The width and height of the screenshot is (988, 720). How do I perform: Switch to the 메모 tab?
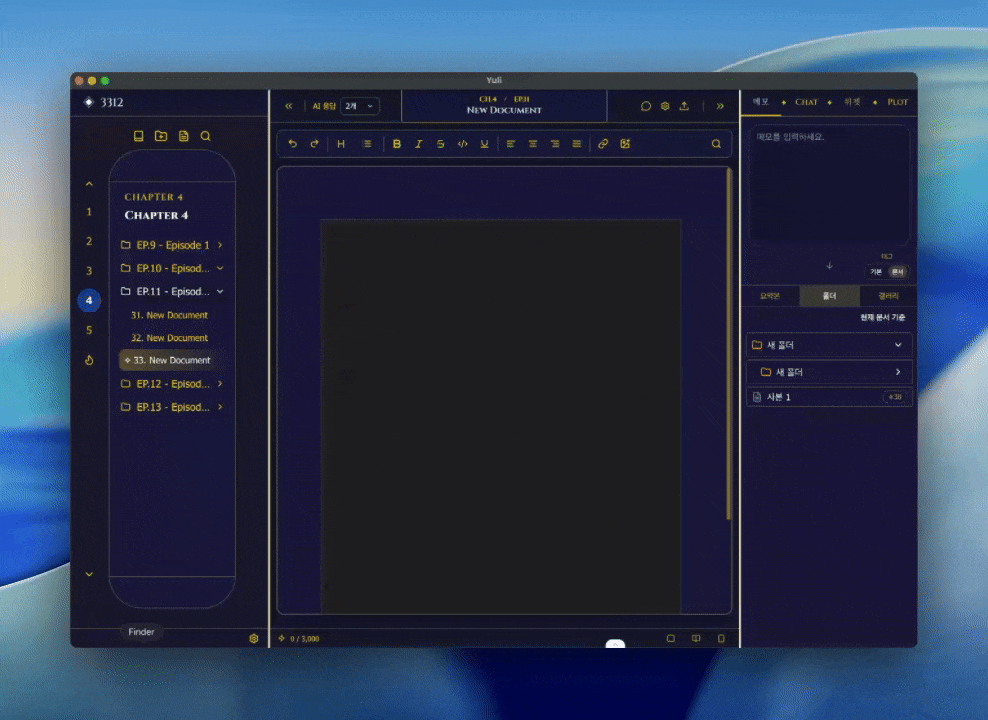point(761,102)
